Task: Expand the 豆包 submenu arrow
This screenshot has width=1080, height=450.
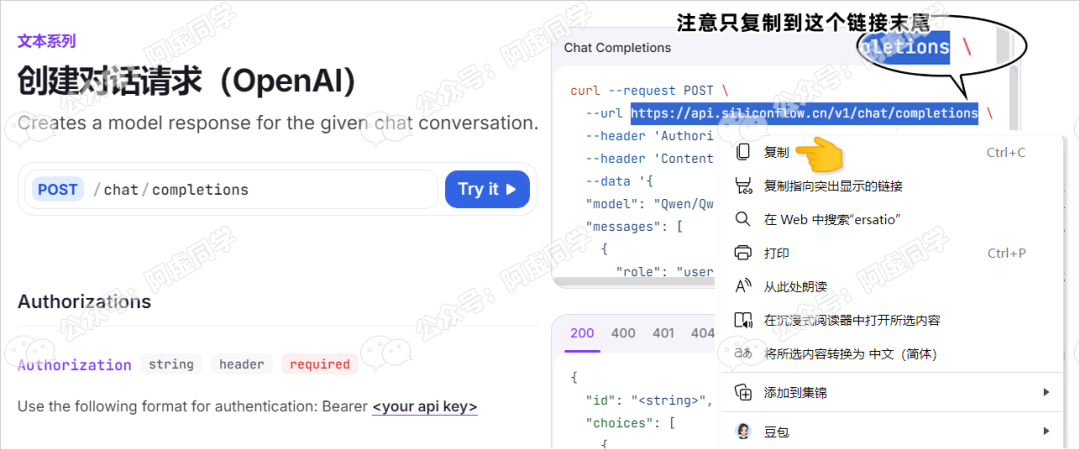Action: tap(1046, 431)
